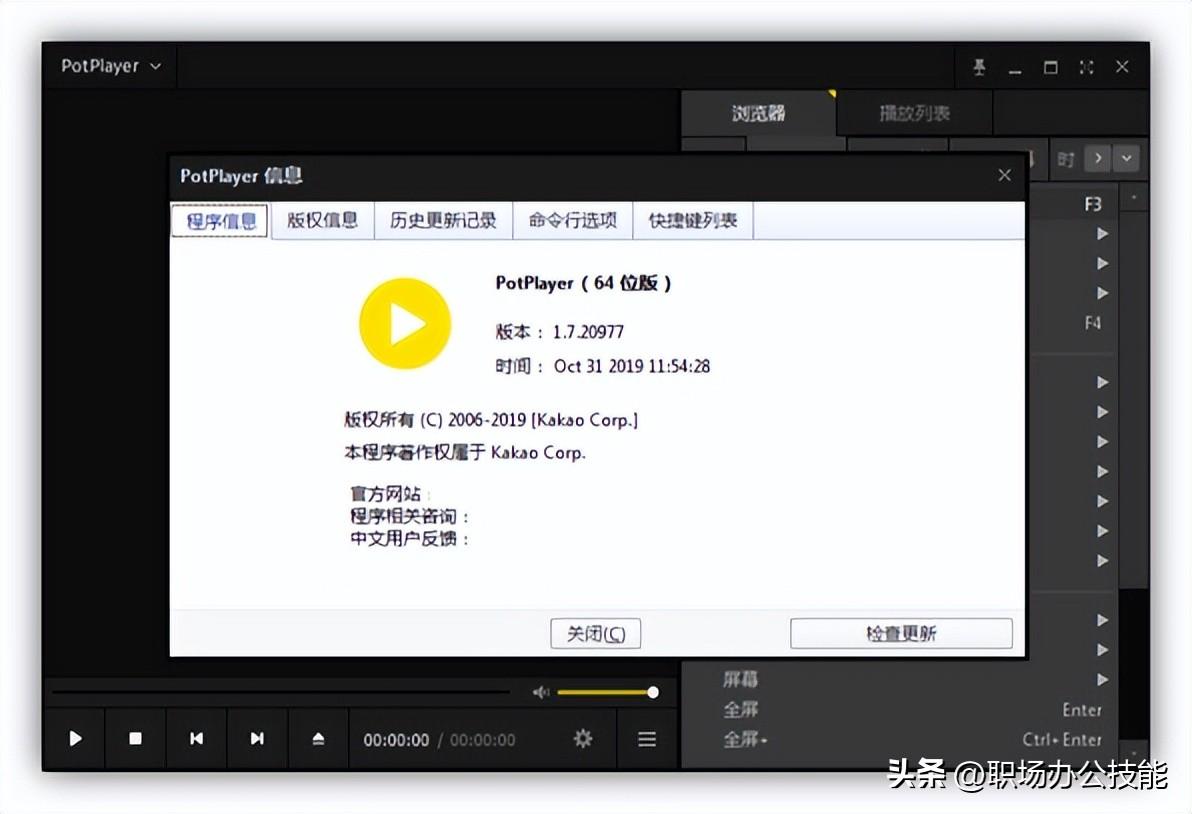The image size is (1192, 814).
Task: Click the 检查更新 button
Action: (x=901, y=633)
